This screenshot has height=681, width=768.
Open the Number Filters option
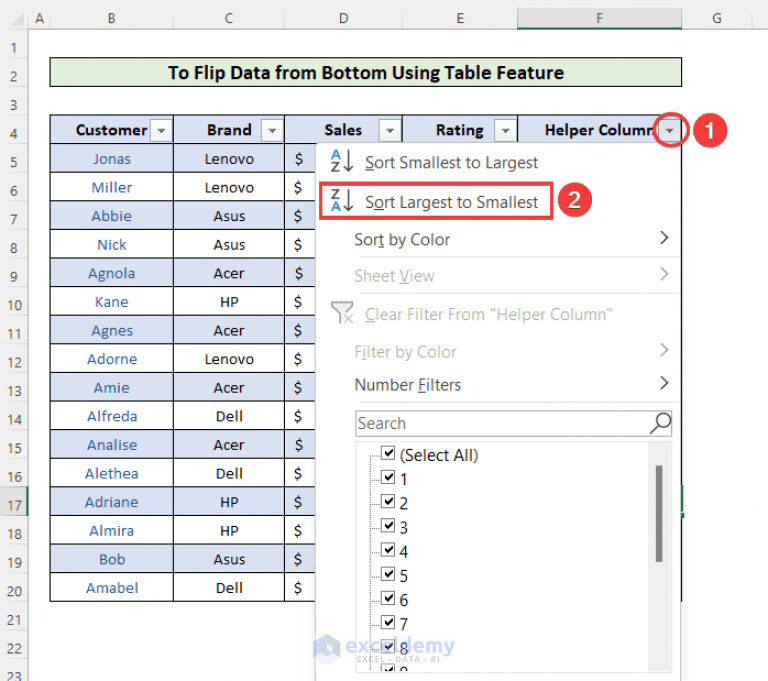pos(408,385)
